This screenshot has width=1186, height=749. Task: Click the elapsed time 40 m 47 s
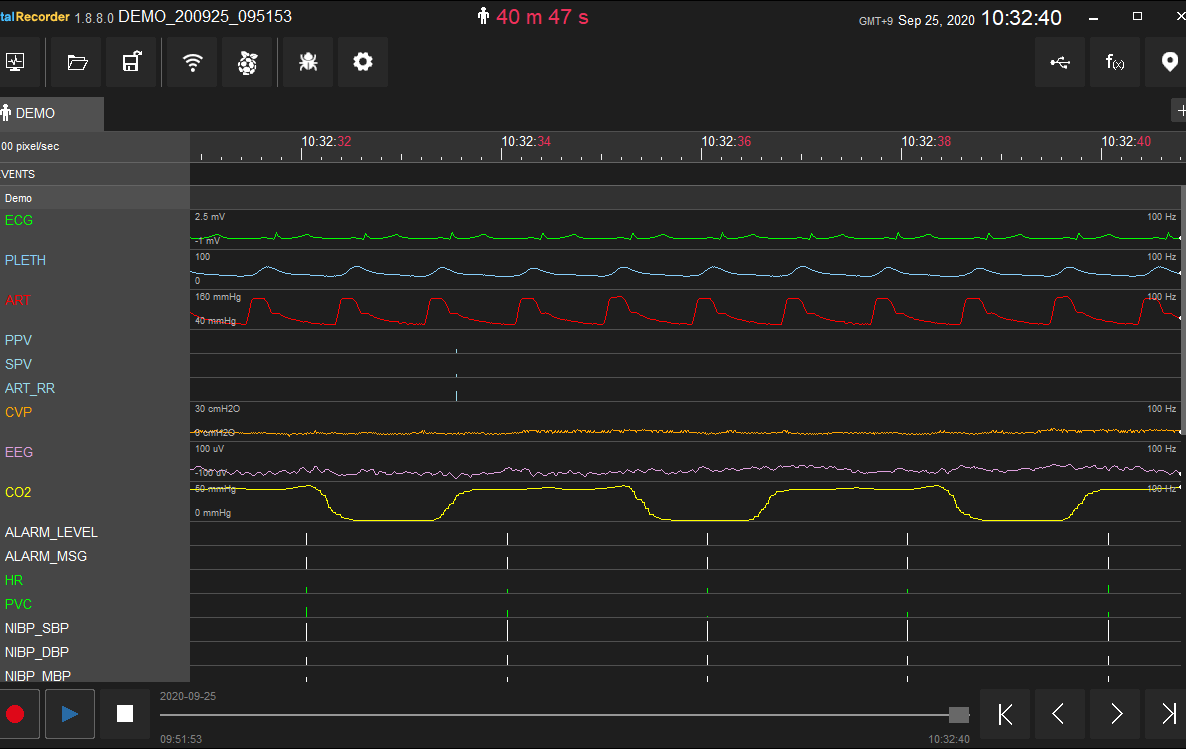click(x=542, y=17)
